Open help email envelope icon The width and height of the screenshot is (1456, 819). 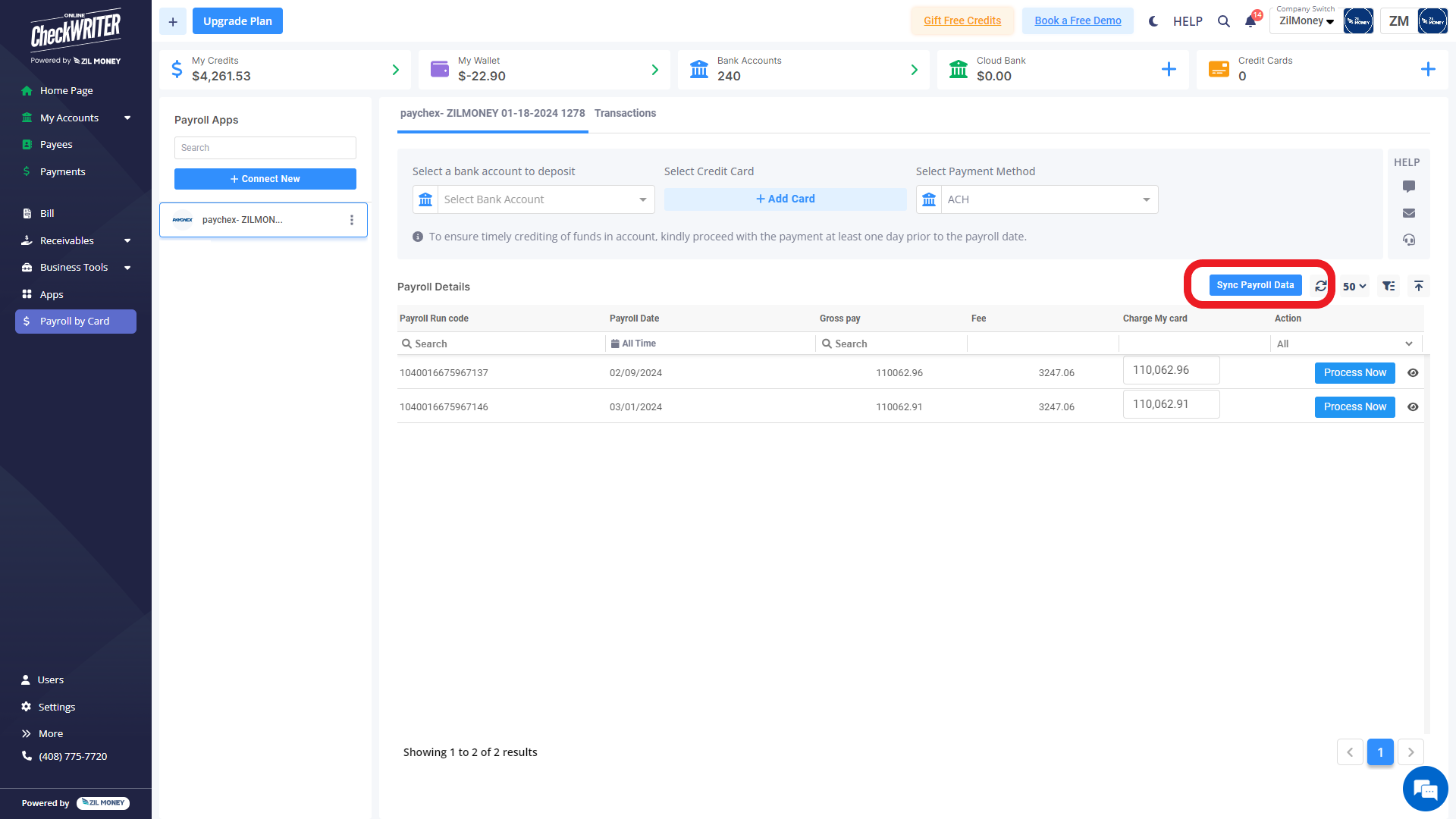coord(1409,213)
